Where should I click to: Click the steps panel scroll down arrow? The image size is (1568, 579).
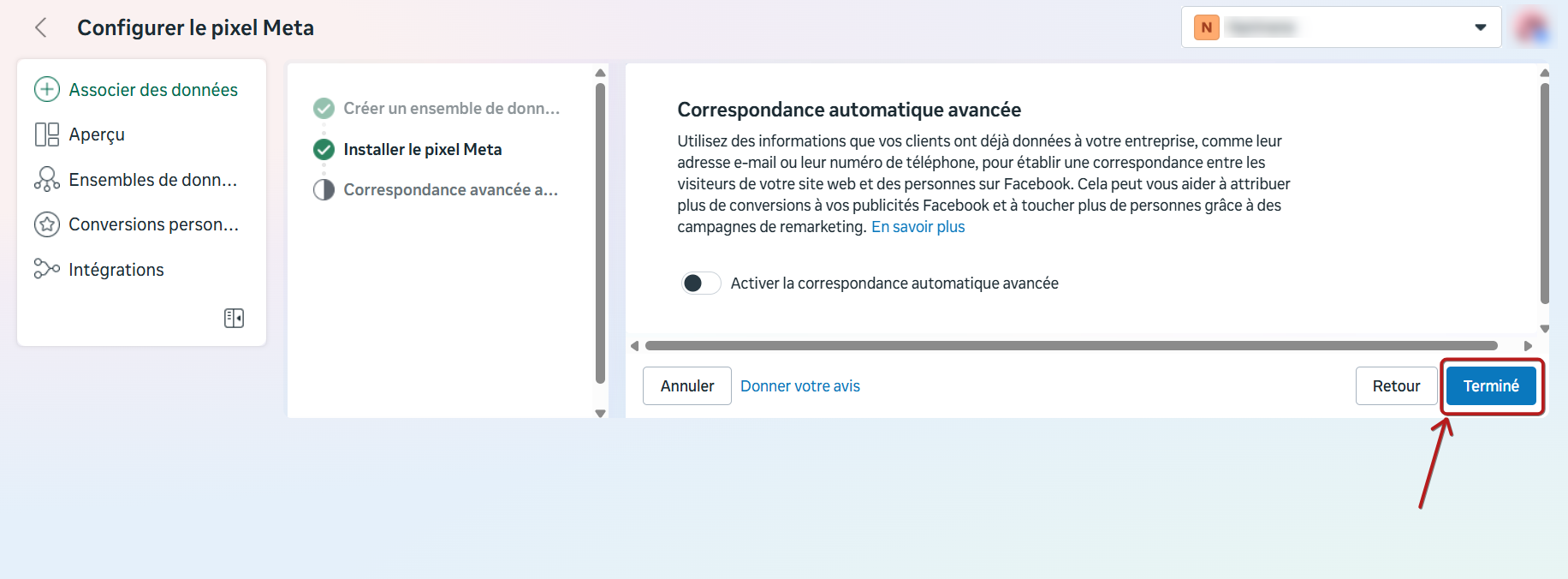(600, 413)
